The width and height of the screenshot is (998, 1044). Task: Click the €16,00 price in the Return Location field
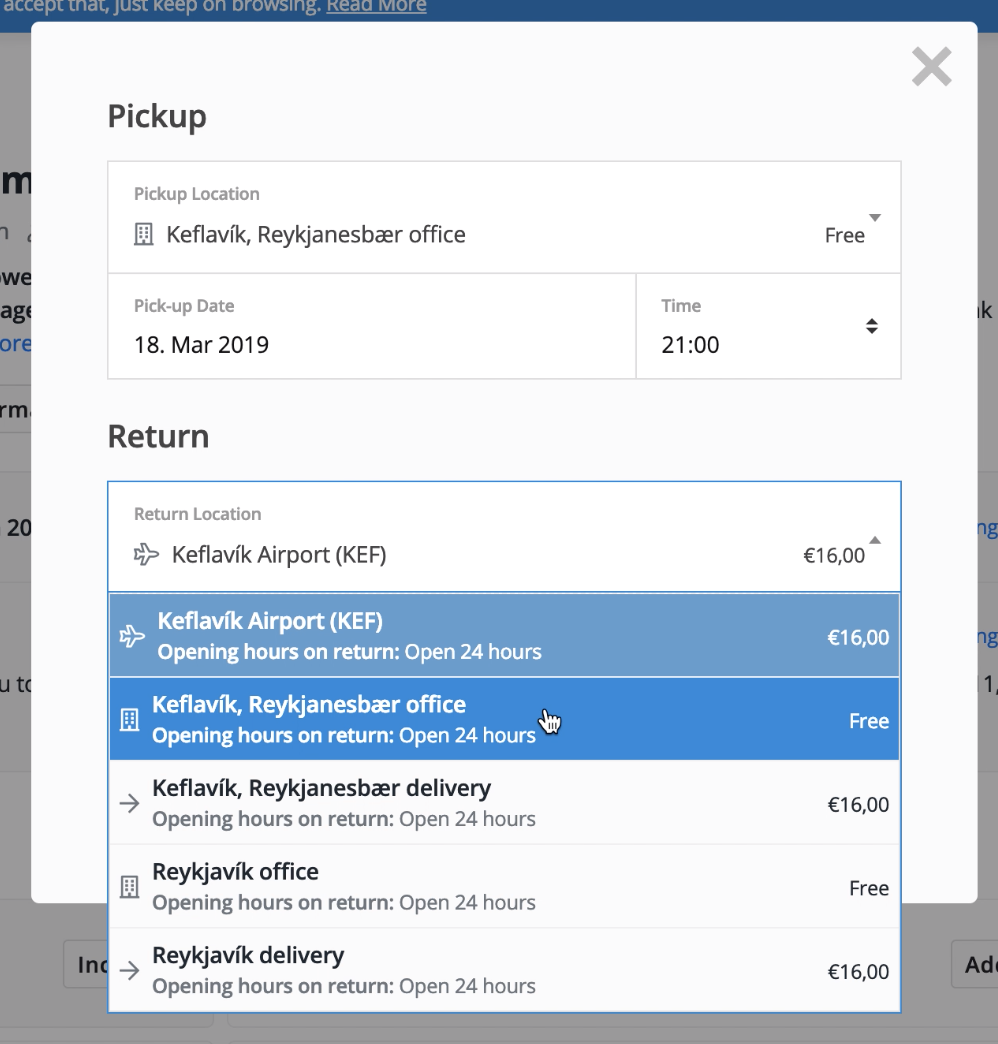point(834,556)
